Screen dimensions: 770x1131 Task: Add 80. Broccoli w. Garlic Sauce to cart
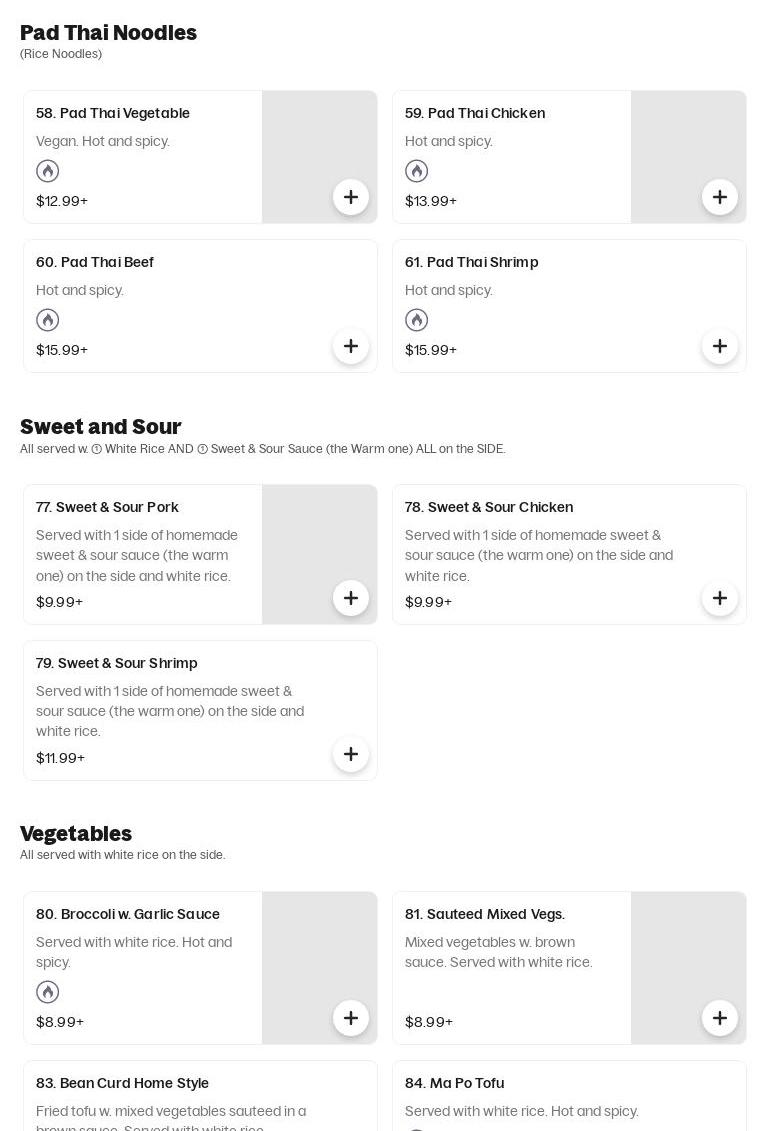[351, 1018]
